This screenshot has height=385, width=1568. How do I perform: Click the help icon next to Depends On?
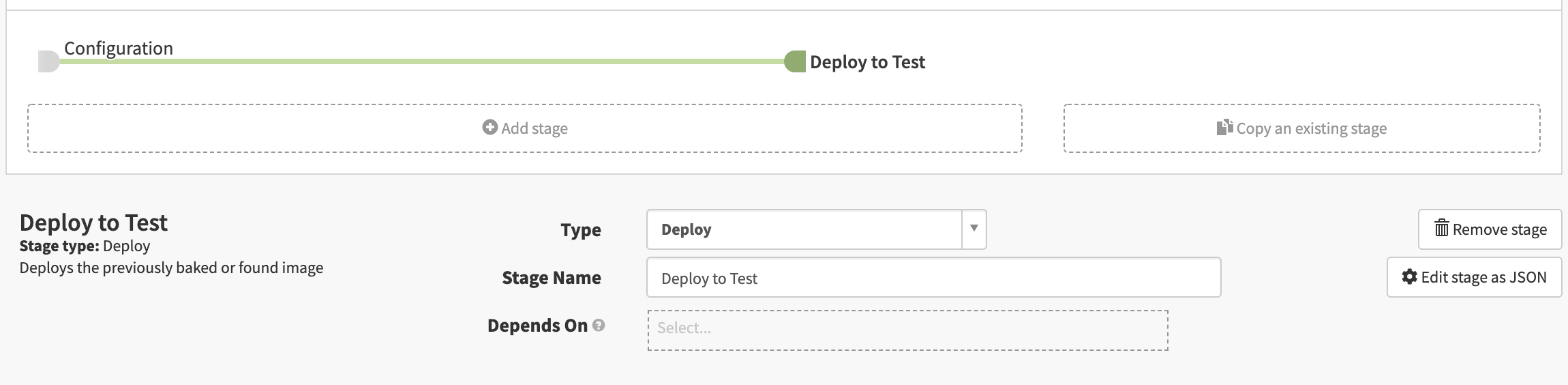tap(599, 326)
